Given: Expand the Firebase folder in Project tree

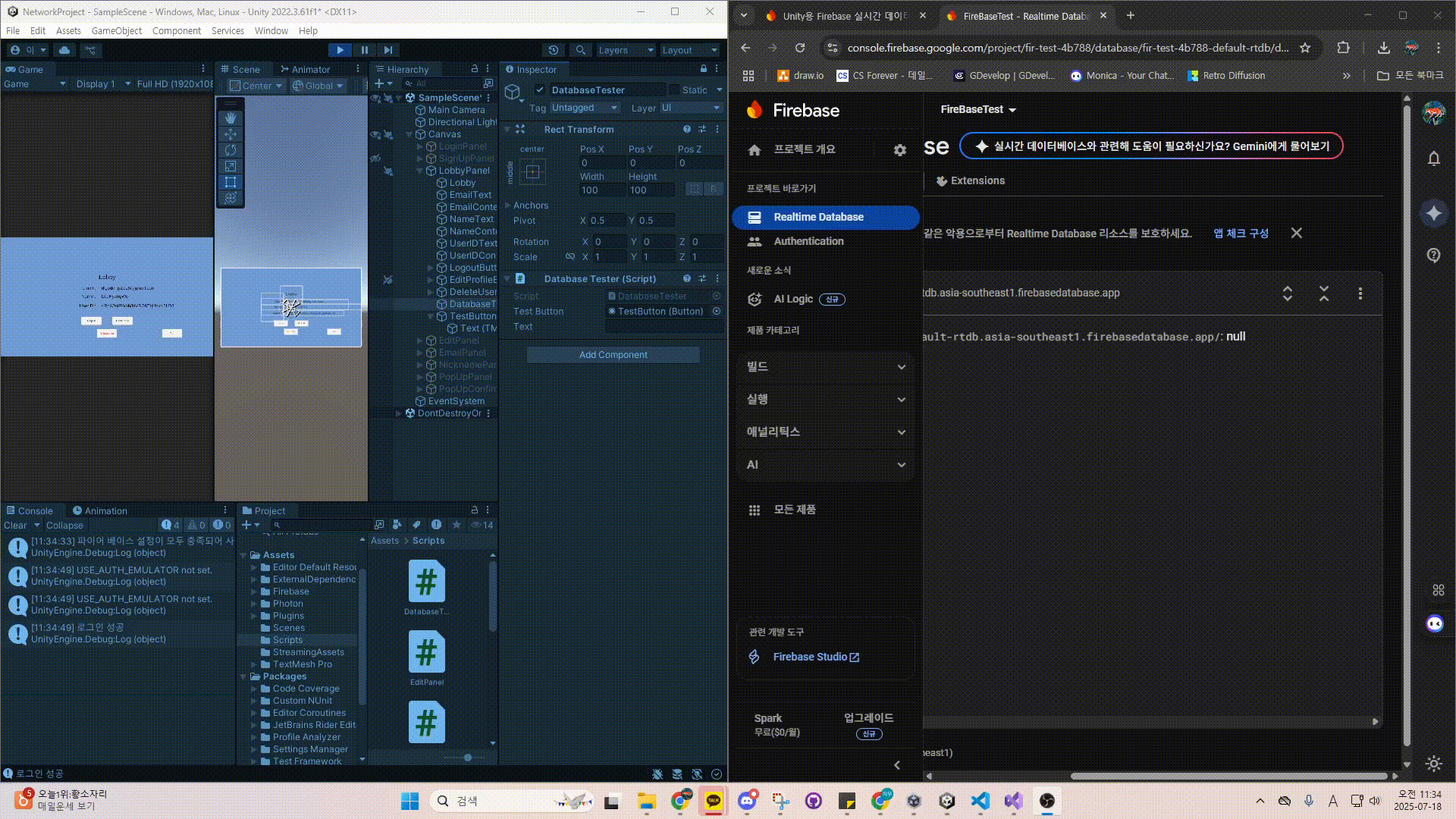Looking at the screenshot, I should coord(254,591).
